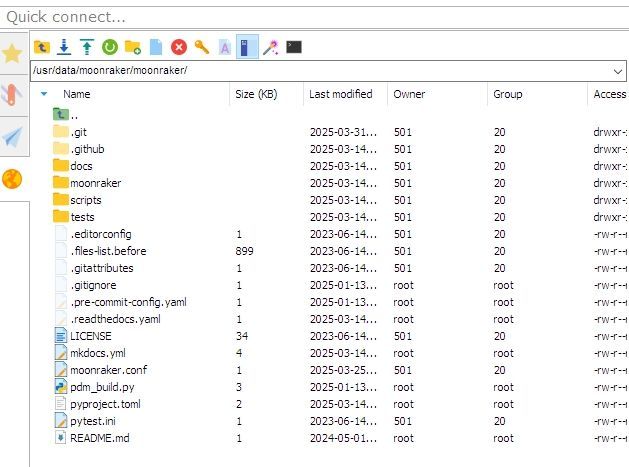Viewport: 629px width, 467px height.
Task: Select the scripts folder
Action: (x=77, y=200)
